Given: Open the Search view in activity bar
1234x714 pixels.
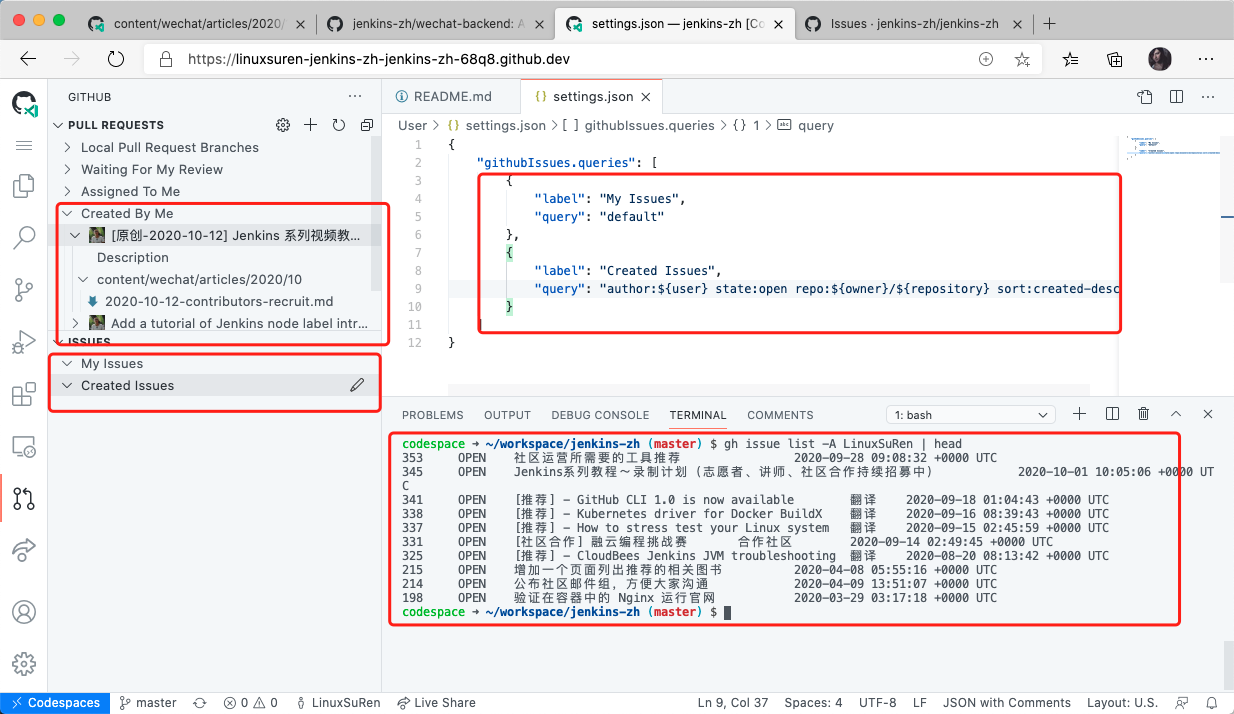Looking at the screenshot, I should click(x=24, y=238).
